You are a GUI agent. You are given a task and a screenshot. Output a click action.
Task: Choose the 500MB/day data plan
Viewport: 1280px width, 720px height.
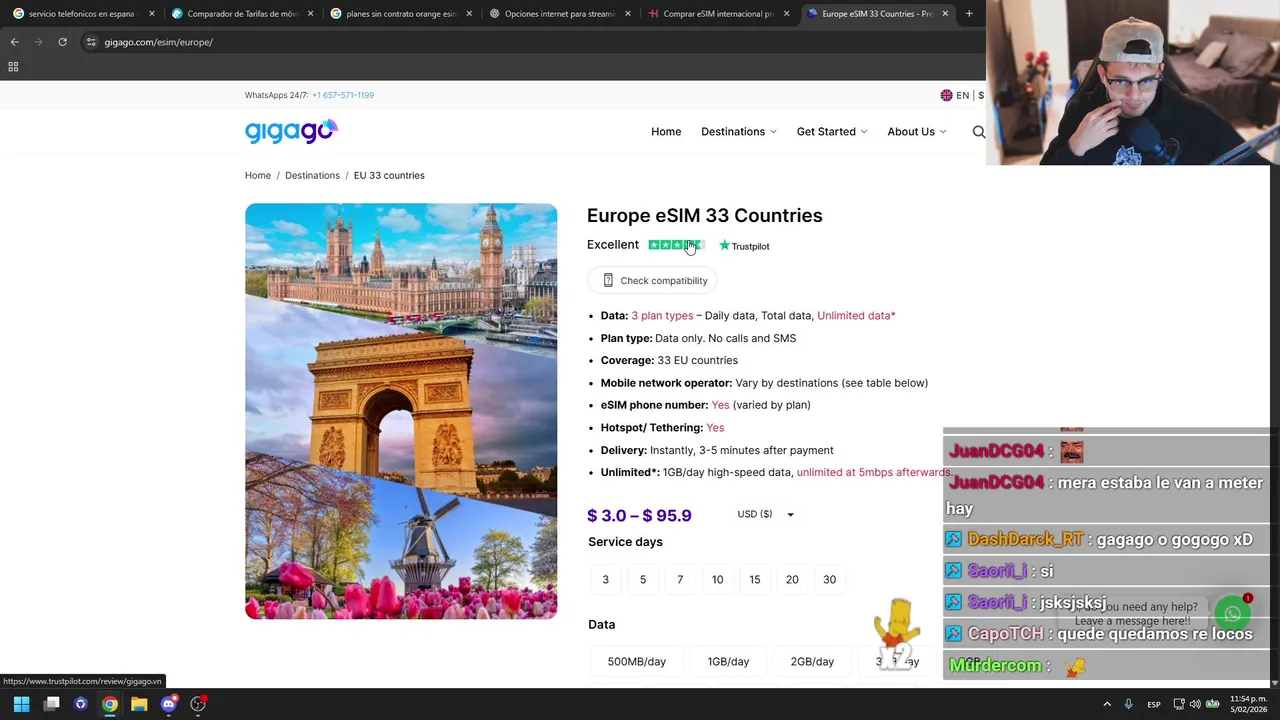click(636, 662)
